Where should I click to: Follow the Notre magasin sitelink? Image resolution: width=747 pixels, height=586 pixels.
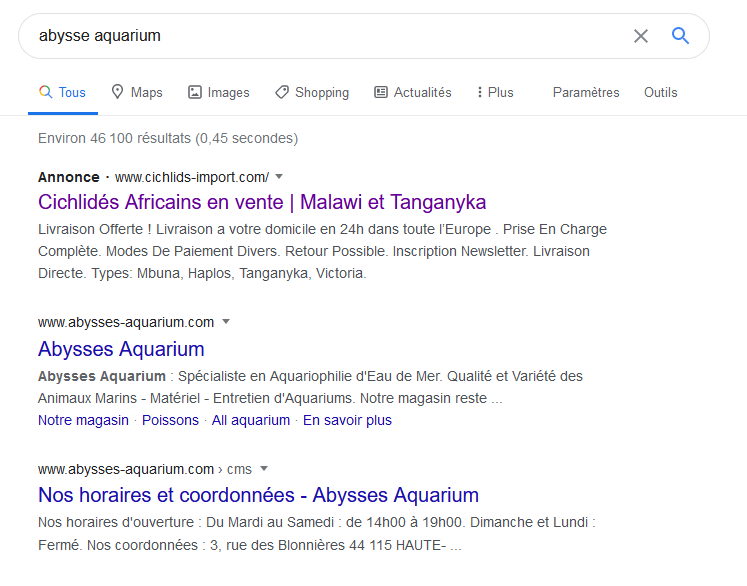pos(83,420)
